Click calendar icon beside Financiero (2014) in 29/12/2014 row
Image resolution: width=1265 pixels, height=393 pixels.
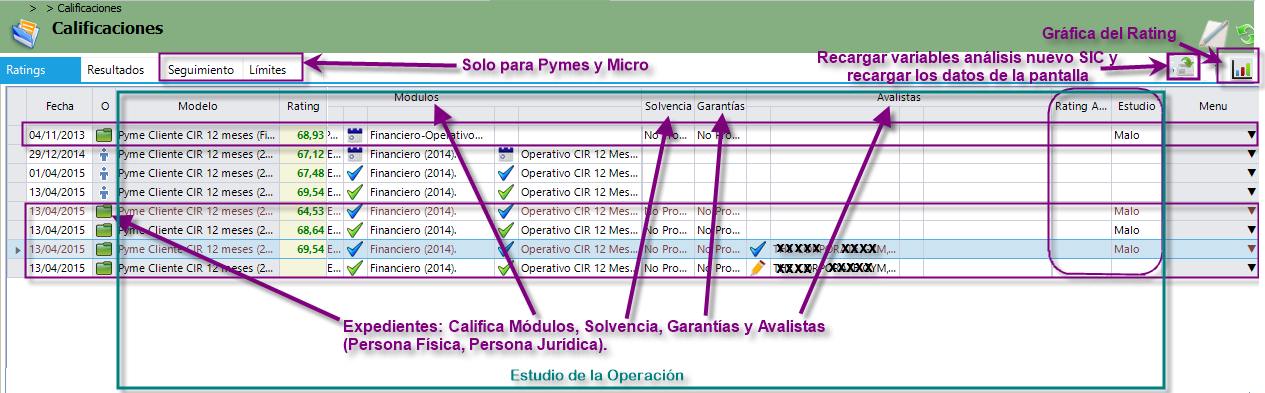354,154
